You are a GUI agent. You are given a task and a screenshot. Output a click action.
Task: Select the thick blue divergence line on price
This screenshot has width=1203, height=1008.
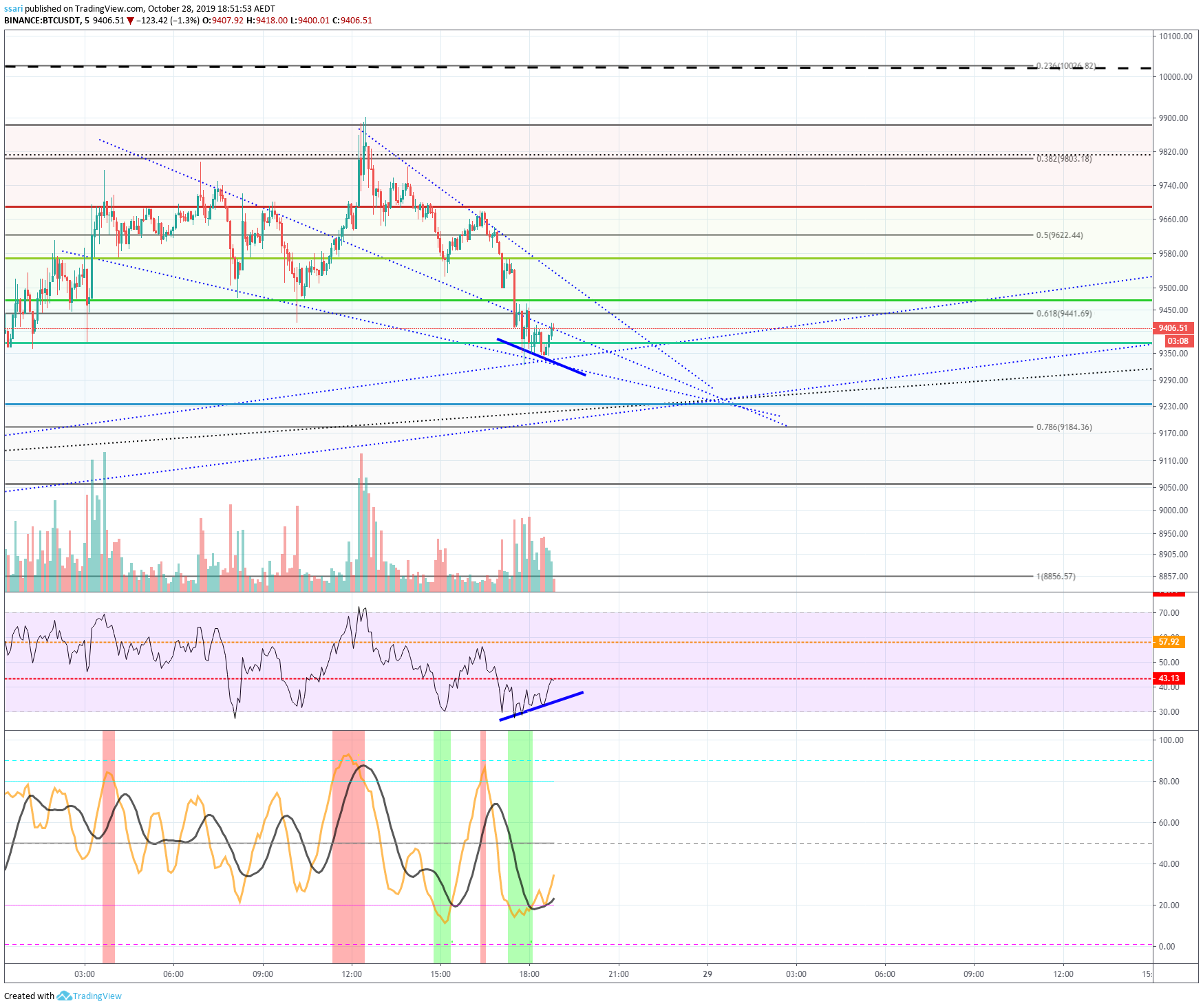(541, 357)
